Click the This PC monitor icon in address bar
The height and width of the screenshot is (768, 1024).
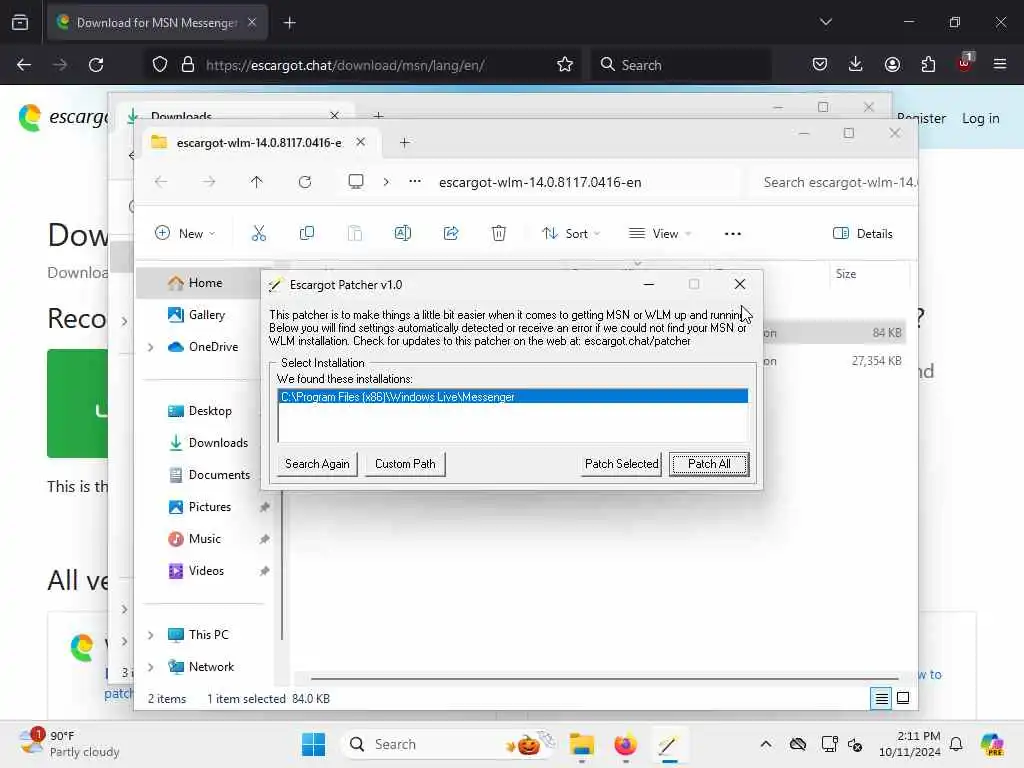(x=356, y=182)
